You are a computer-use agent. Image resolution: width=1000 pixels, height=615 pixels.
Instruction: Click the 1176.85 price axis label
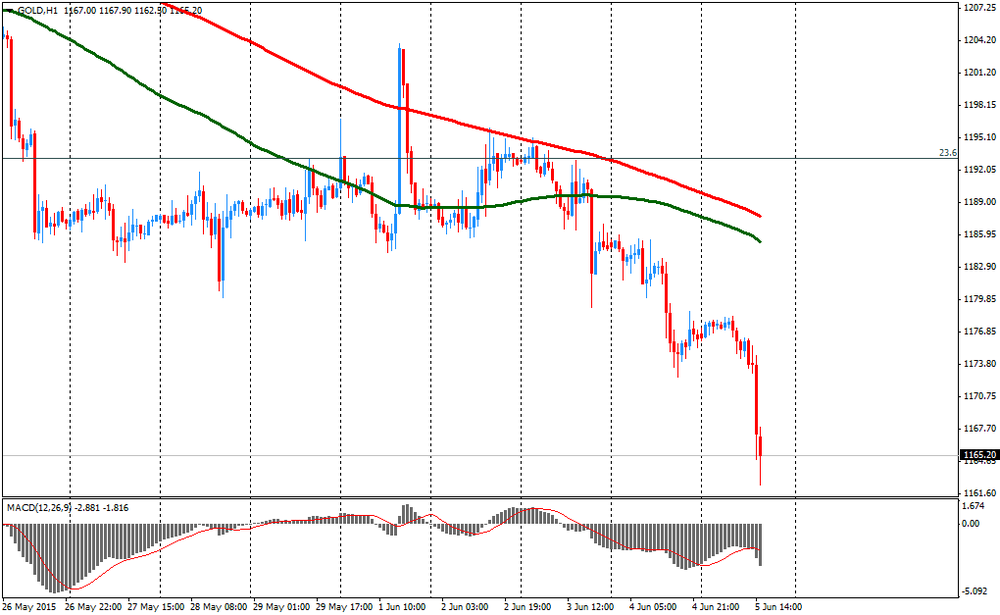980,331
